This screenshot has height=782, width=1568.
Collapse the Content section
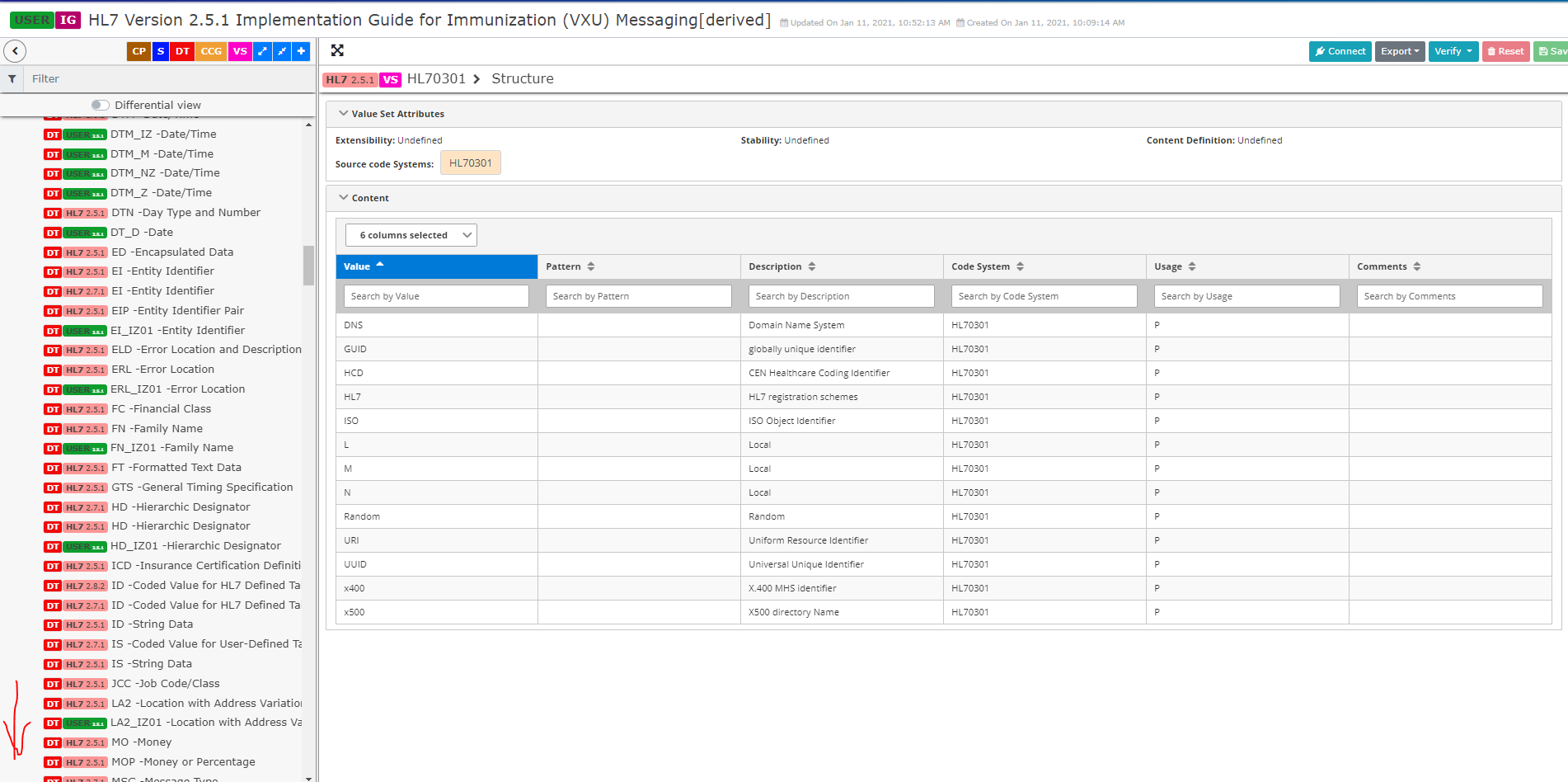pos(344,197)
